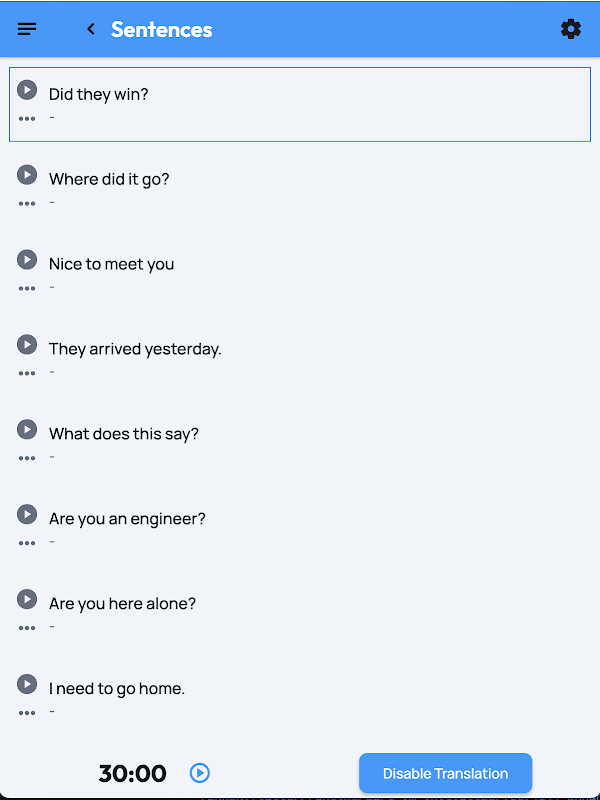600x800 pixels.
Task: Play audio for "Nice to meet you"
Action: pos(27,260)
